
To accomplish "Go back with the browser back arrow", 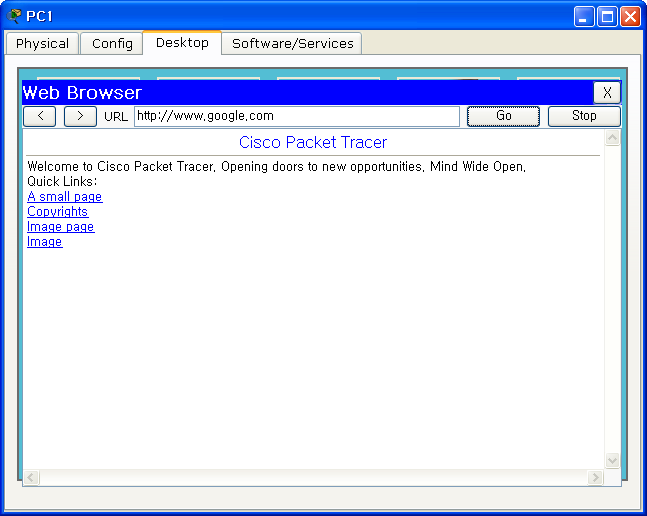I will pos(40,116).
